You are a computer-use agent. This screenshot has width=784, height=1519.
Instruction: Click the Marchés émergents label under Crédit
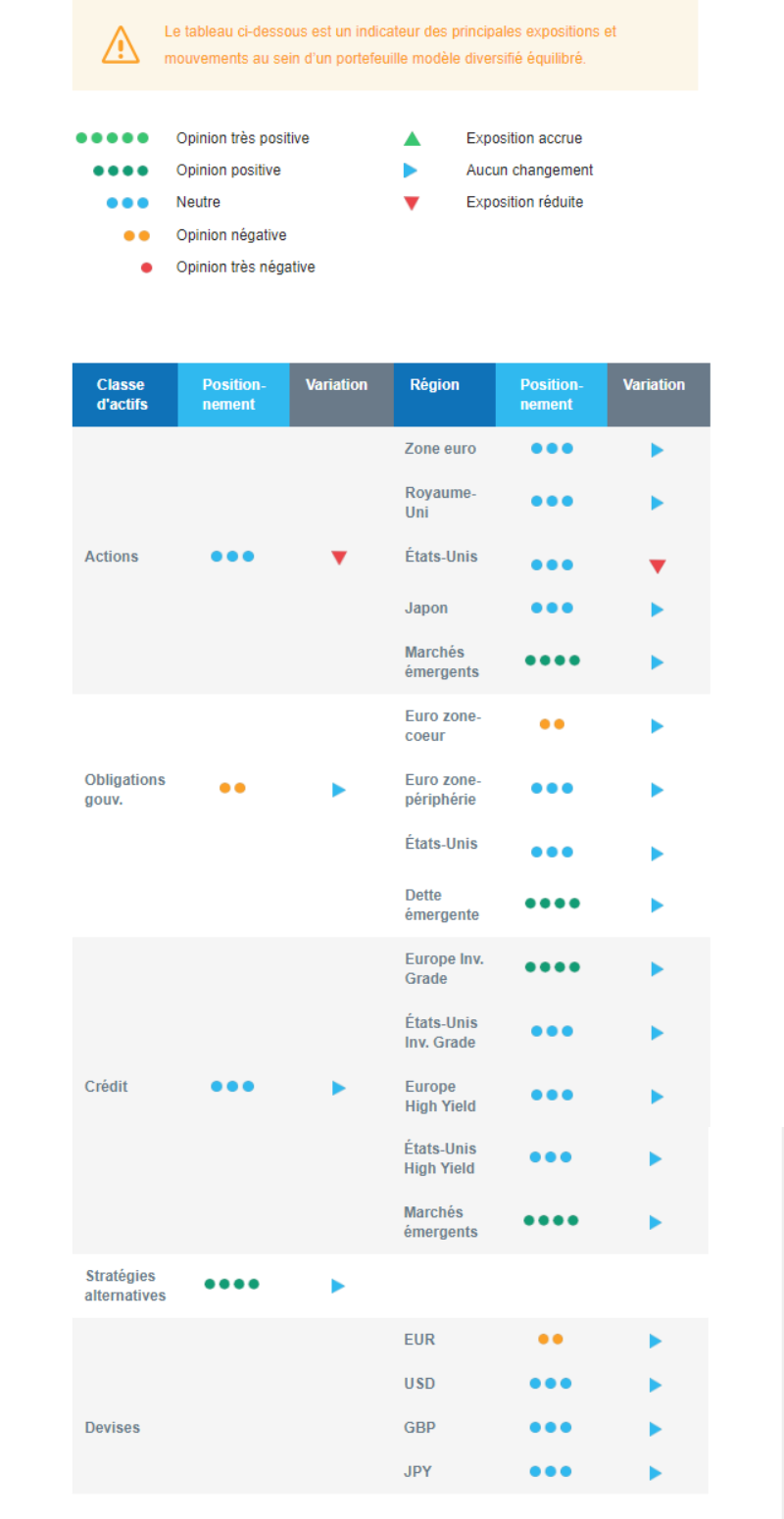441,1222
